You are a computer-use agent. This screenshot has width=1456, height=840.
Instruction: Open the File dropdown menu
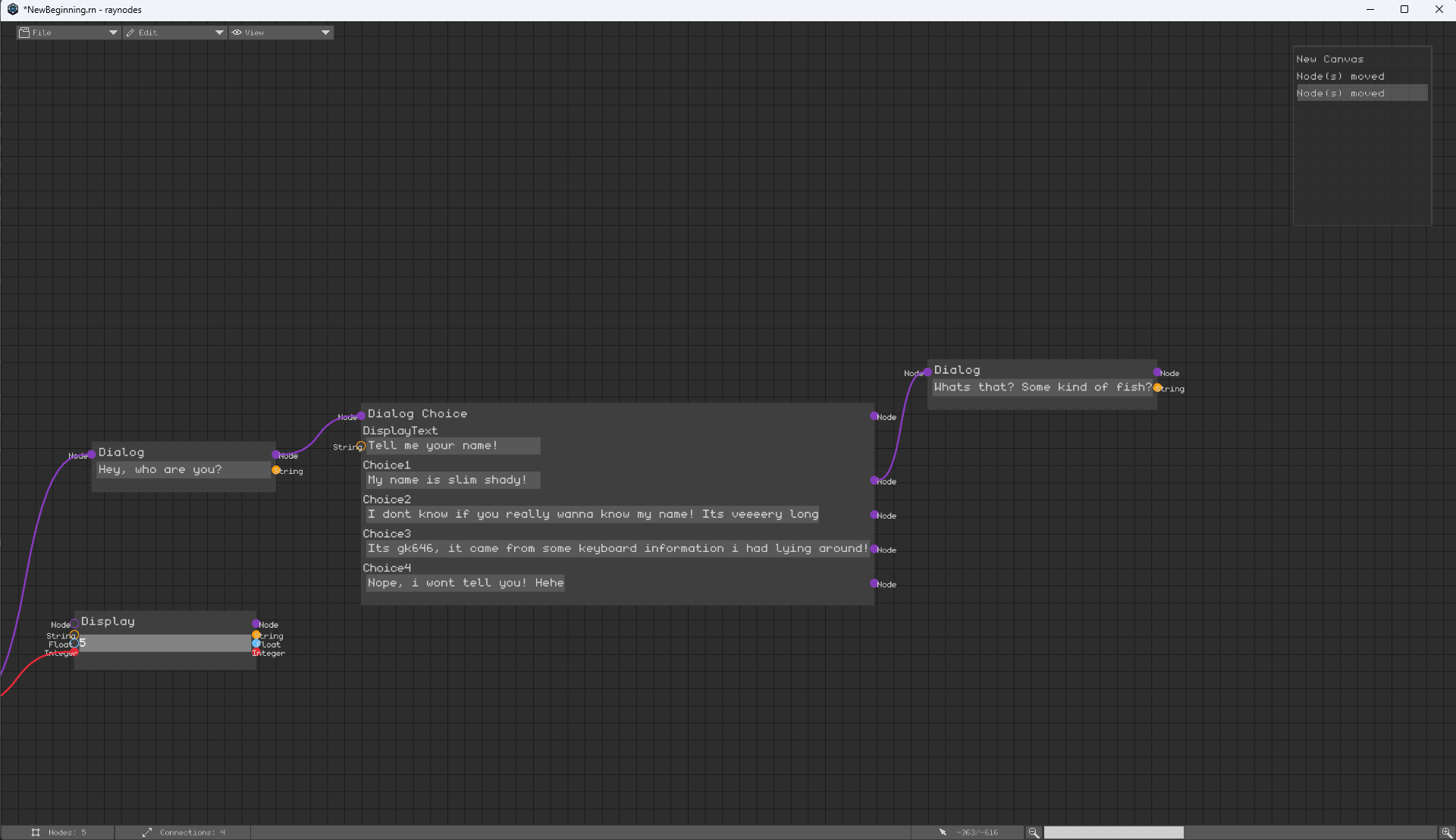(68, 33)
